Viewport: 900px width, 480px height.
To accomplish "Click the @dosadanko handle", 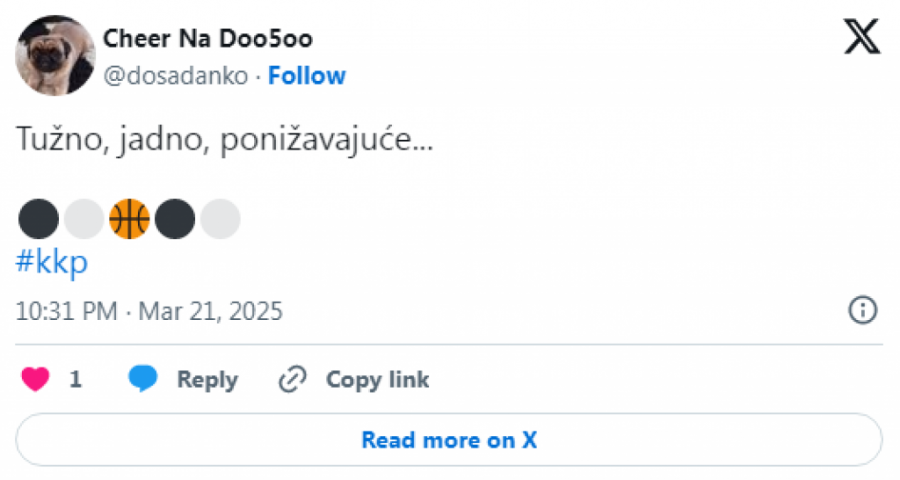I will [175, 76].
